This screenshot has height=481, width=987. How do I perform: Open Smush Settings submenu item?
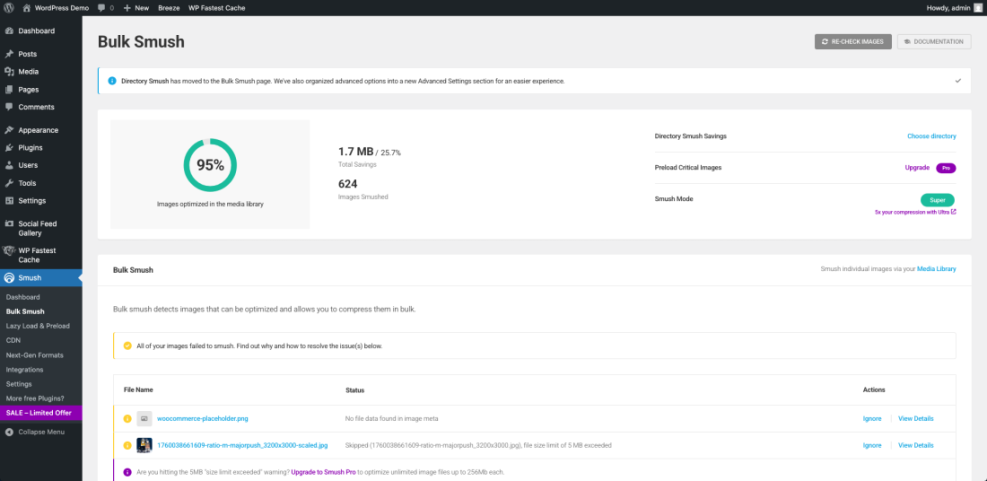tap(19, 384)
